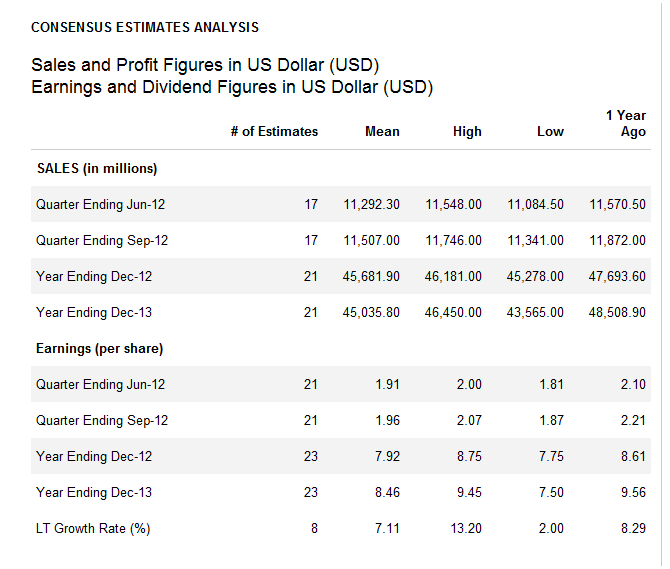Select the sales 'Year Ending Dec-12' row label

(94, 276)
